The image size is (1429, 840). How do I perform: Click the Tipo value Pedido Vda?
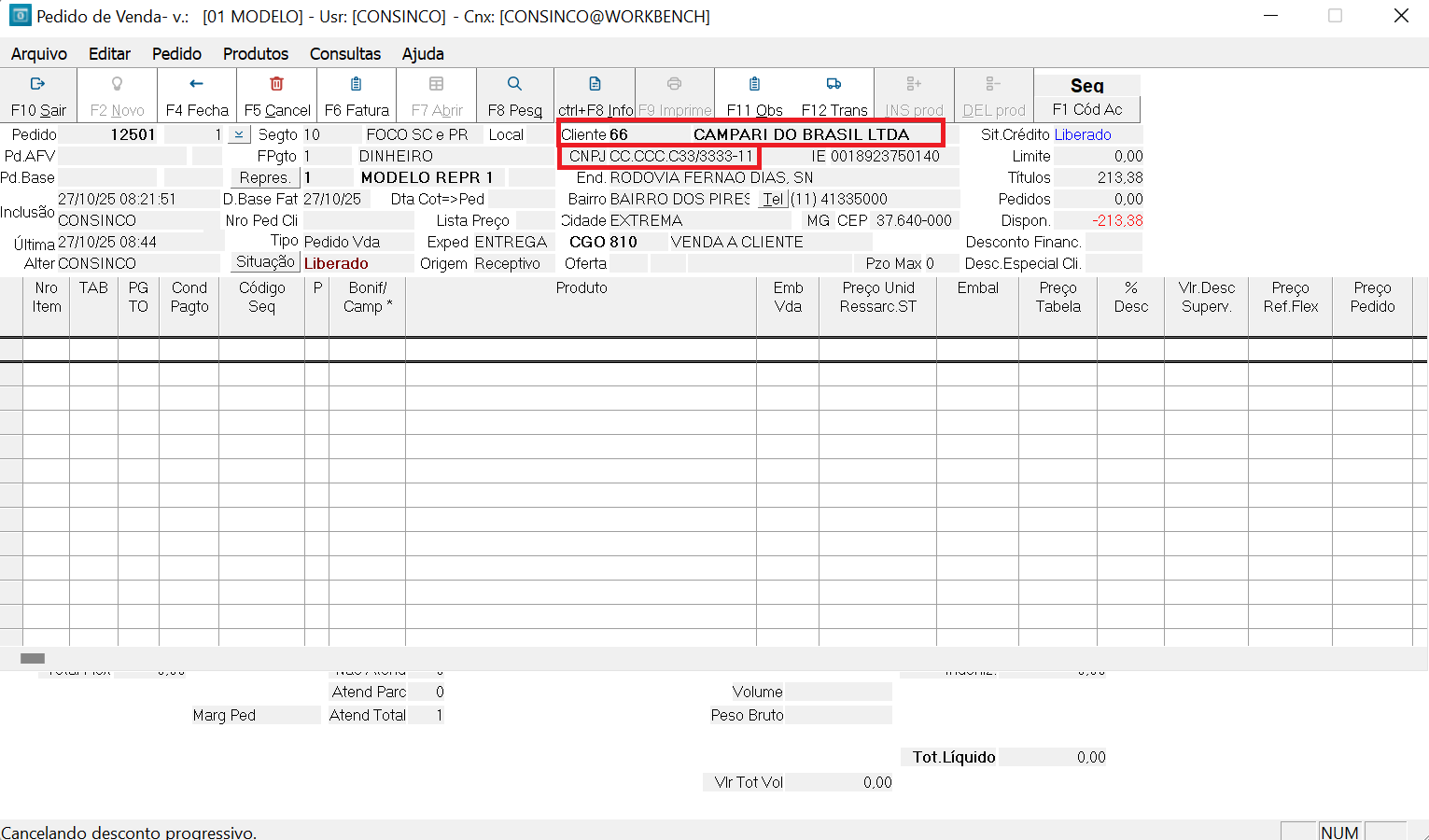[342, 242]
